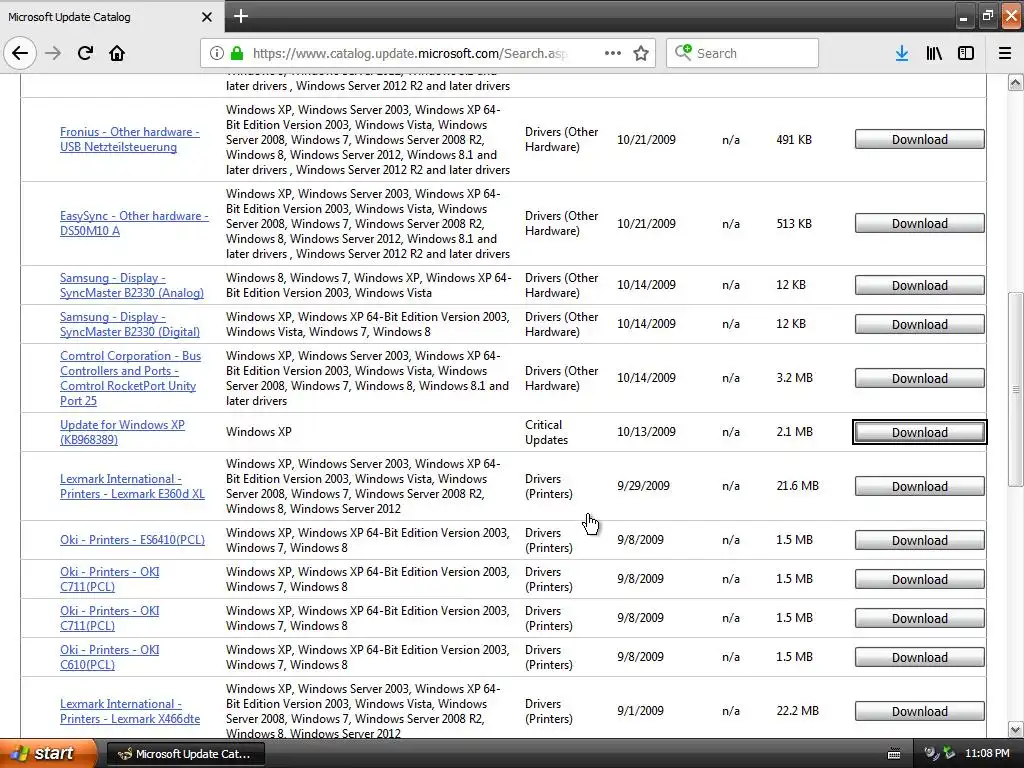Download the Oki C610(PCL) driver
Viewport: 1024px width, 768px height.
point(920,658)
